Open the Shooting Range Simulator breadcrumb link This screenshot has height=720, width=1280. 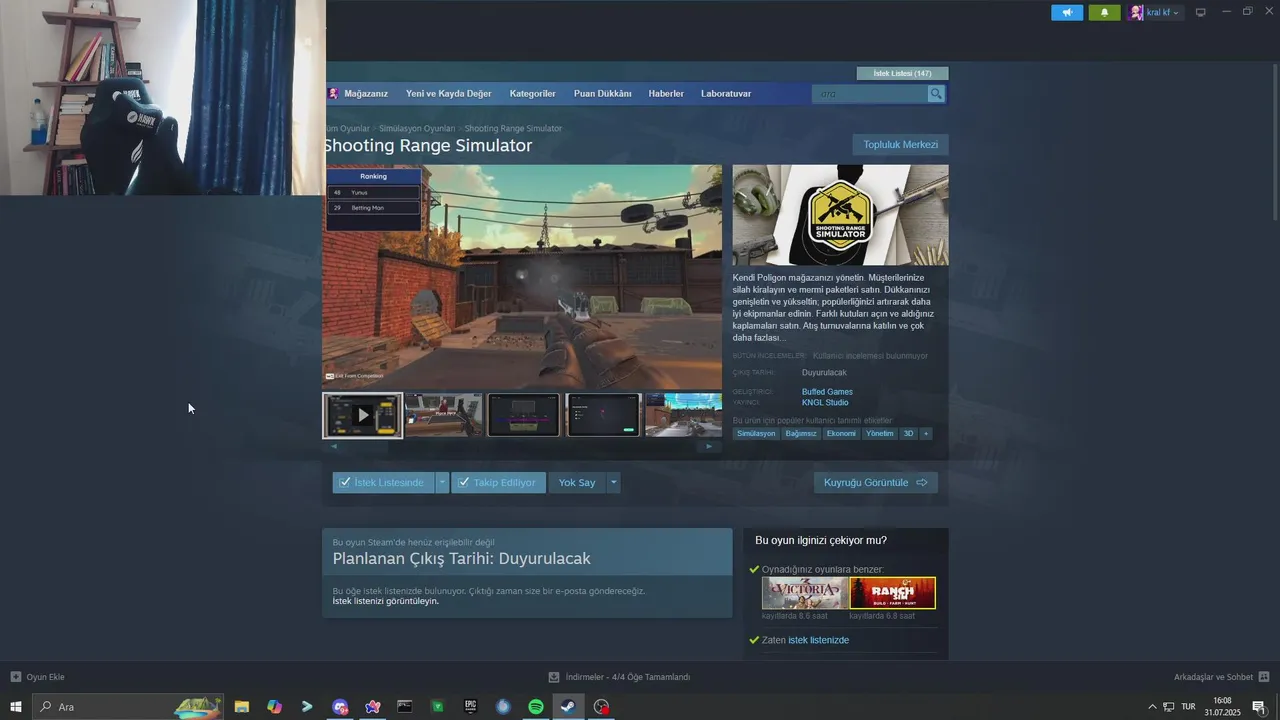[x=513, y=128]
